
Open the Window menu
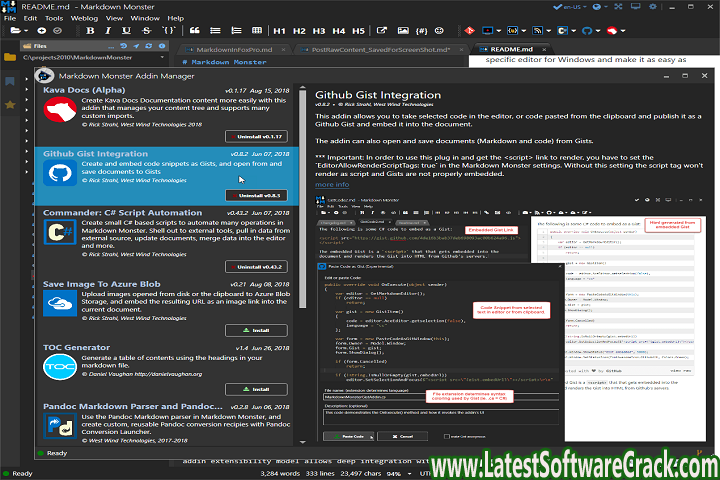click(x=145, y=18)
